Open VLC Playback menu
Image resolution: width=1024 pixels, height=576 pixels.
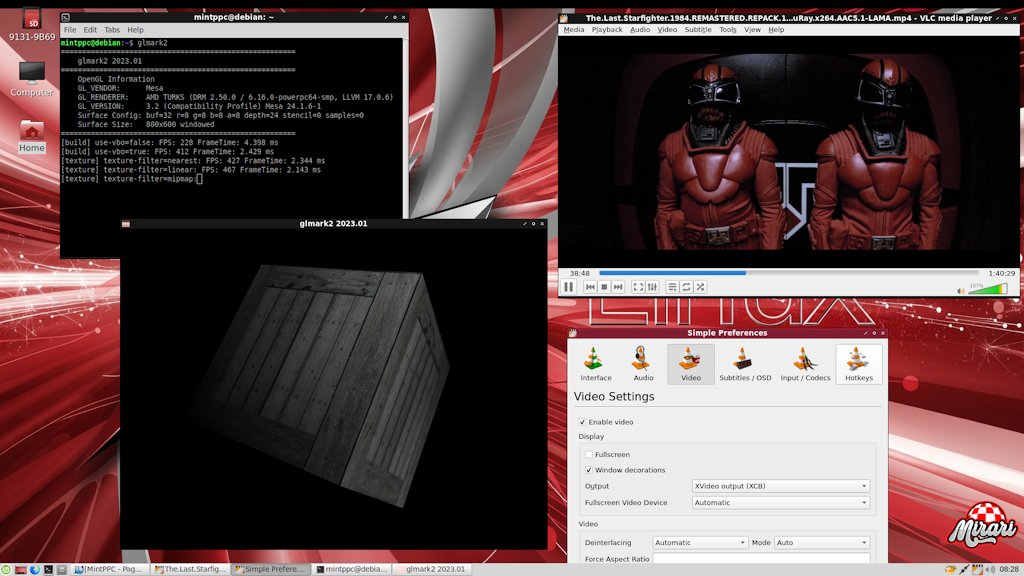607,29
